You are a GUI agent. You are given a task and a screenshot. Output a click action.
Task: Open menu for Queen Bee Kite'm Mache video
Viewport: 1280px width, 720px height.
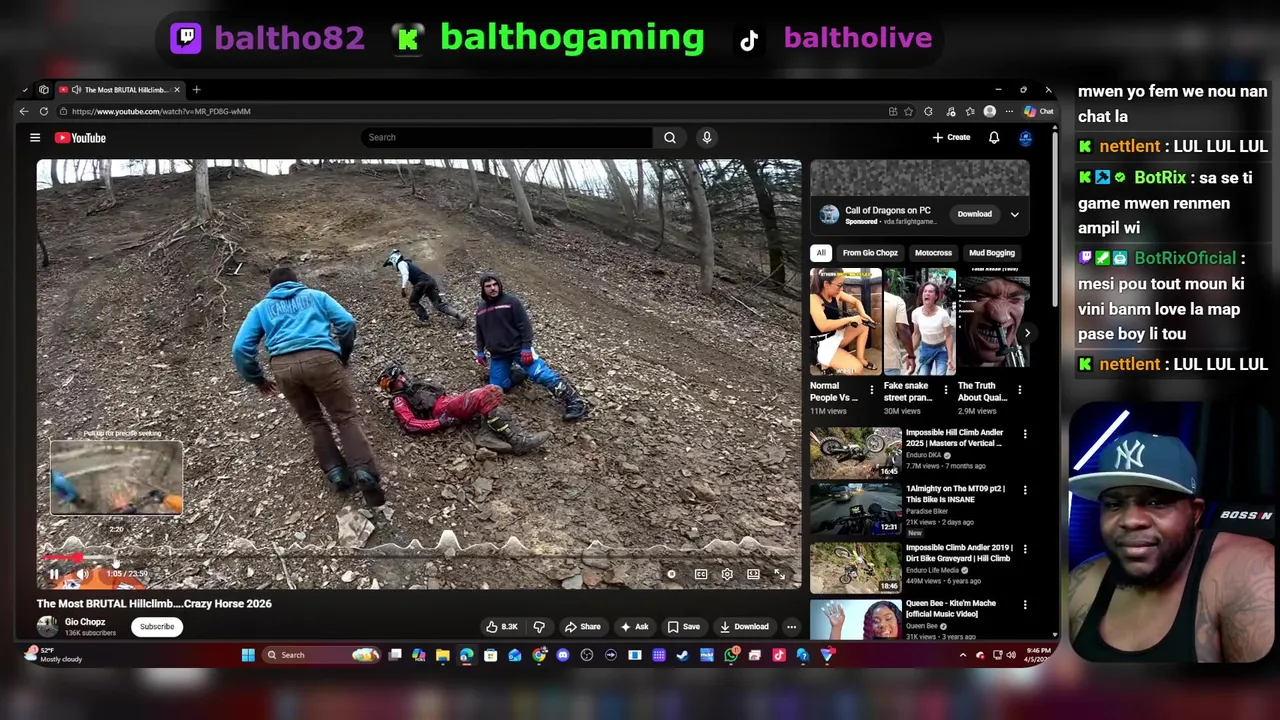tap(1025, 605)
